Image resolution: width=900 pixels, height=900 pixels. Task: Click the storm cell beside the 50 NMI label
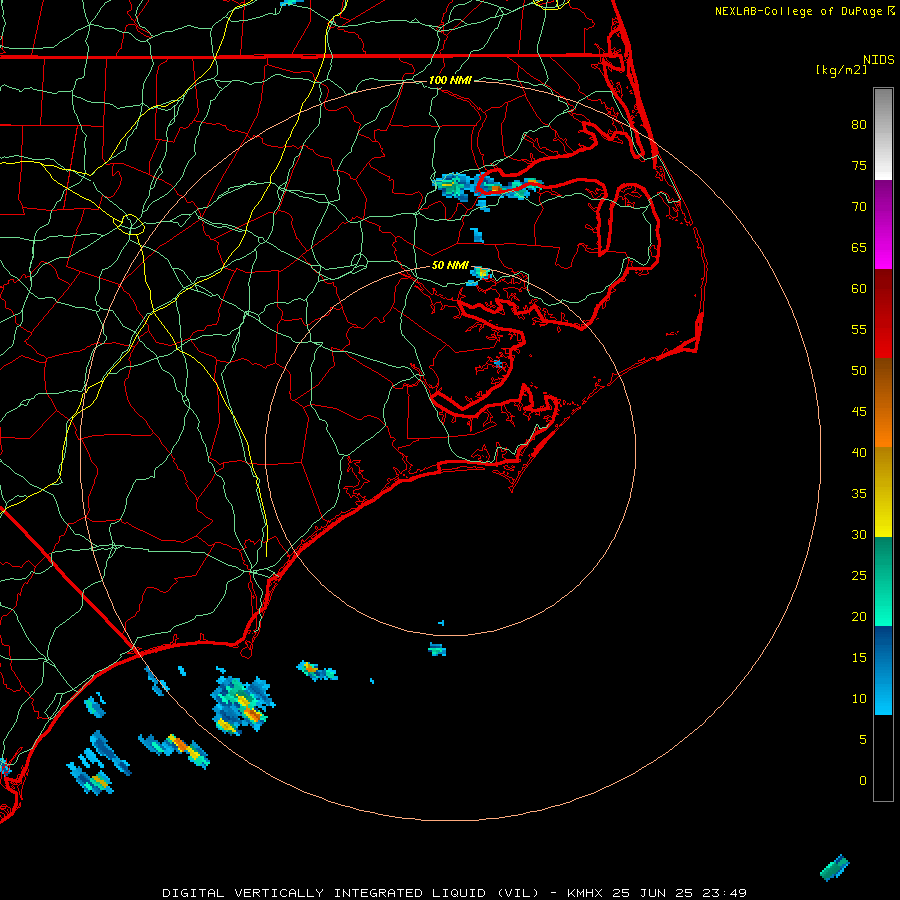click(x=480, y=275)
